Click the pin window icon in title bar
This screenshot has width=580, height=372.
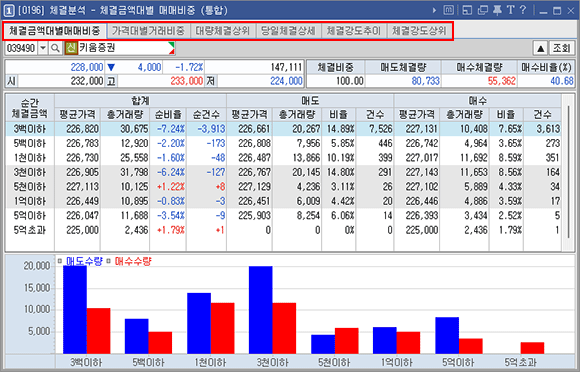click(498, 10)
